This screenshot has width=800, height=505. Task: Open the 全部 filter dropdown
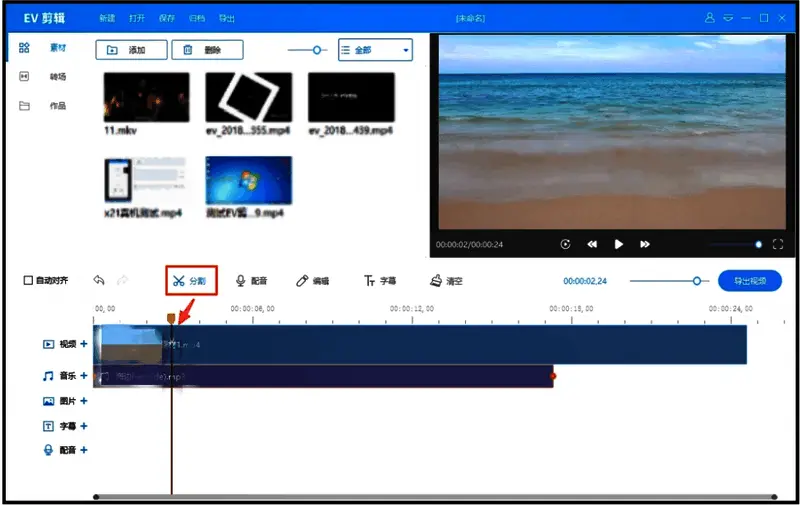(375, 49)
